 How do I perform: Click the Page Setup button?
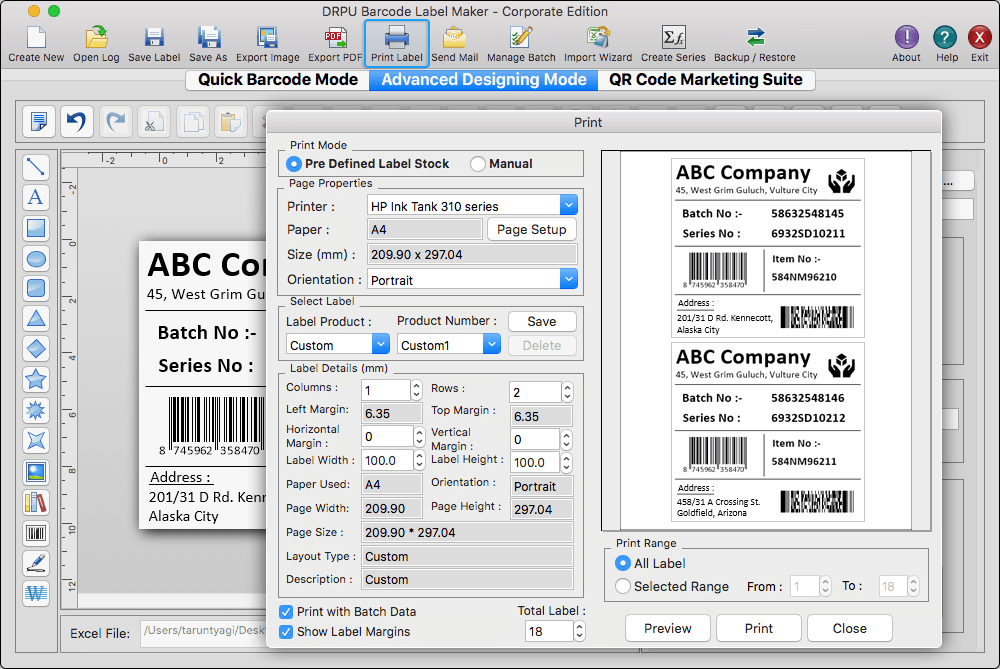pyautogui.click(x=532, y=230)
